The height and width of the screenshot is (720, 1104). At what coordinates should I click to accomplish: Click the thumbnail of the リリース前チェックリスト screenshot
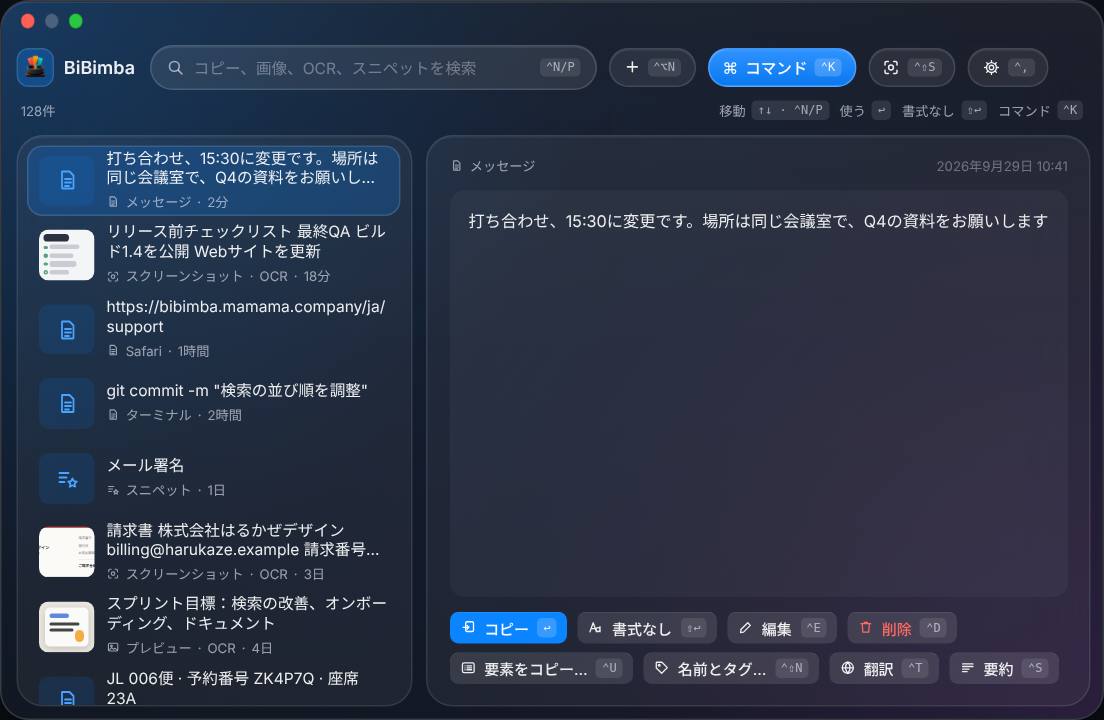coord(67,255)
